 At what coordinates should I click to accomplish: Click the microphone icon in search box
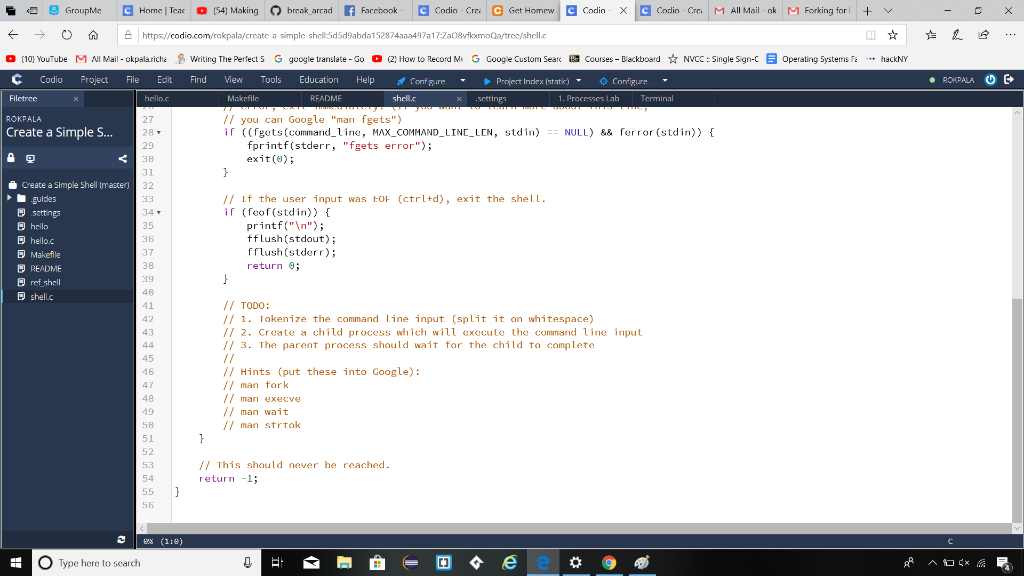point(248,562)
